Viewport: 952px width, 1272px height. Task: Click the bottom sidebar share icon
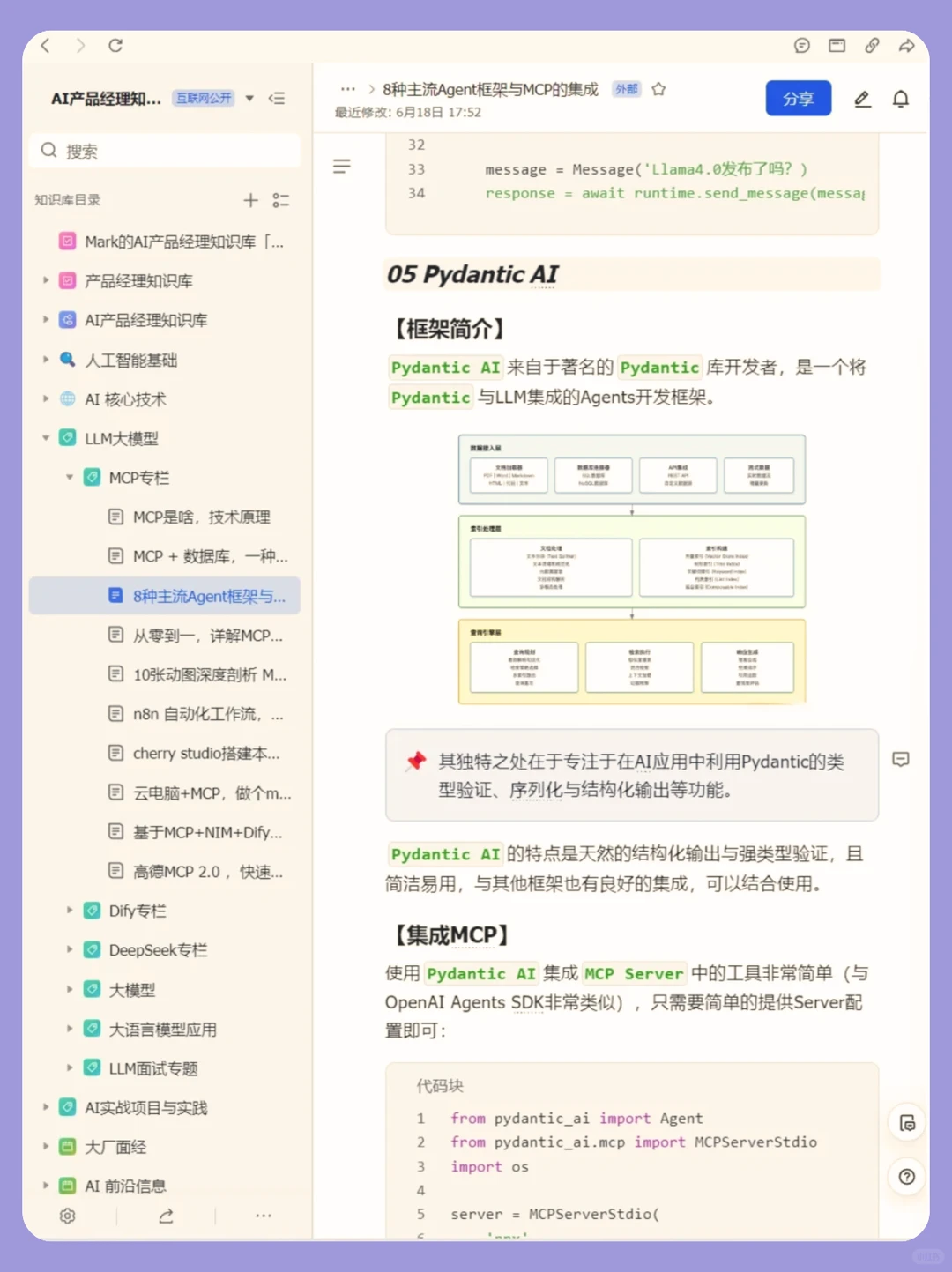tap(166, 1216)
